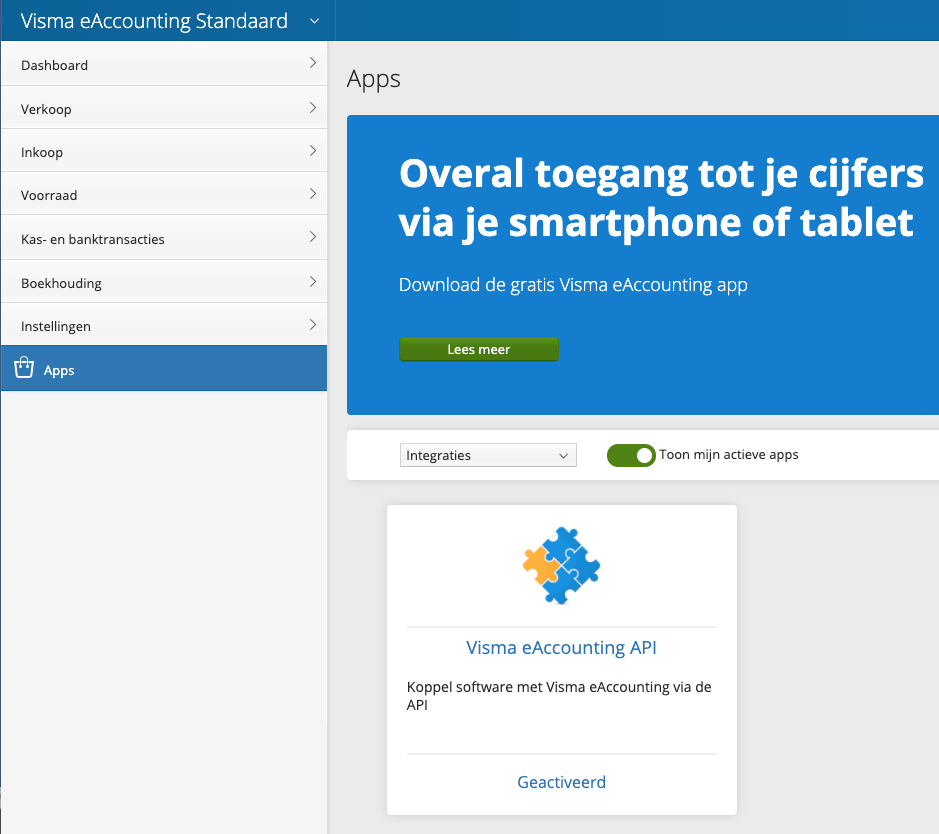
Task: Click the Apps shopping bag icon
Action: click(x=24, y=368)
